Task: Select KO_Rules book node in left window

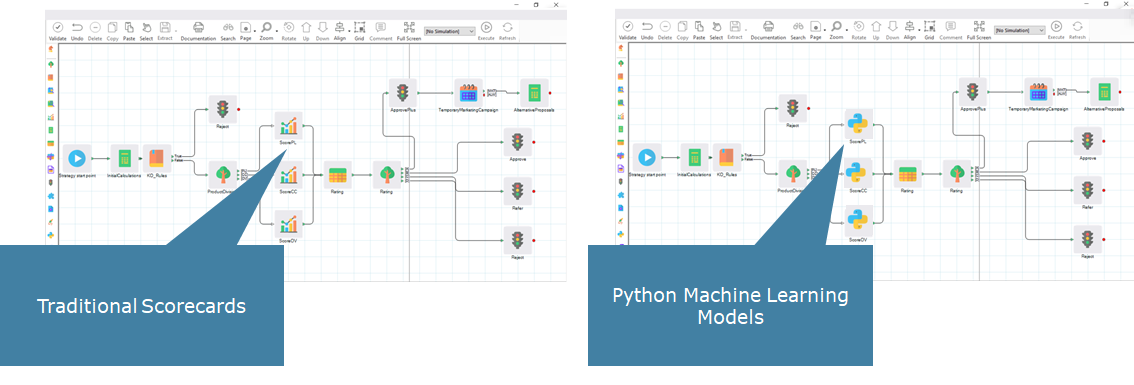Action: (x=156, y=158)
